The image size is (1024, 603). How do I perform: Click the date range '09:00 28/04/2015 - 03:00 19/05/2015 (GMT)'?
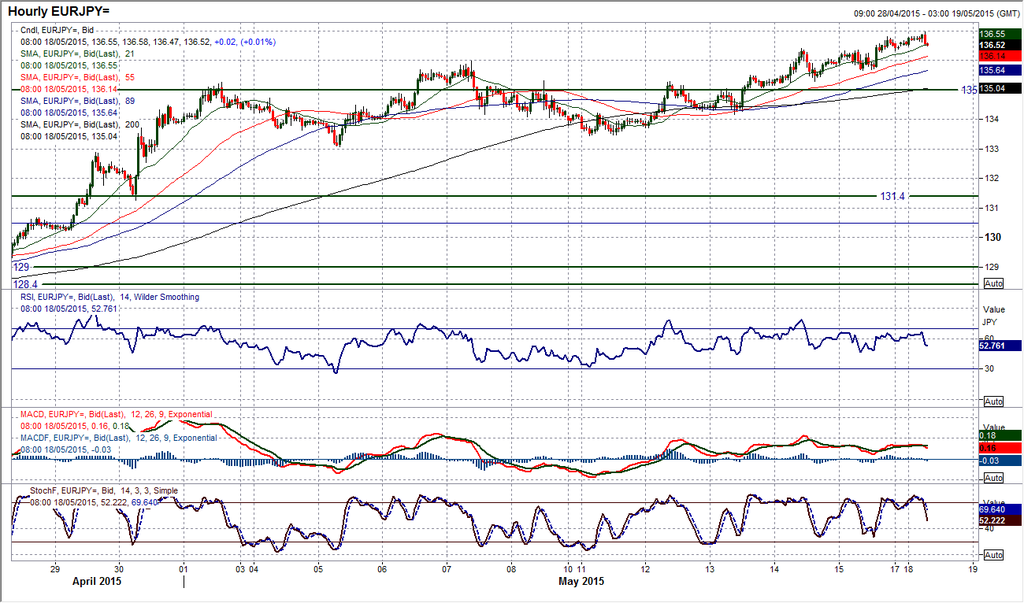[x=936, y=13]
